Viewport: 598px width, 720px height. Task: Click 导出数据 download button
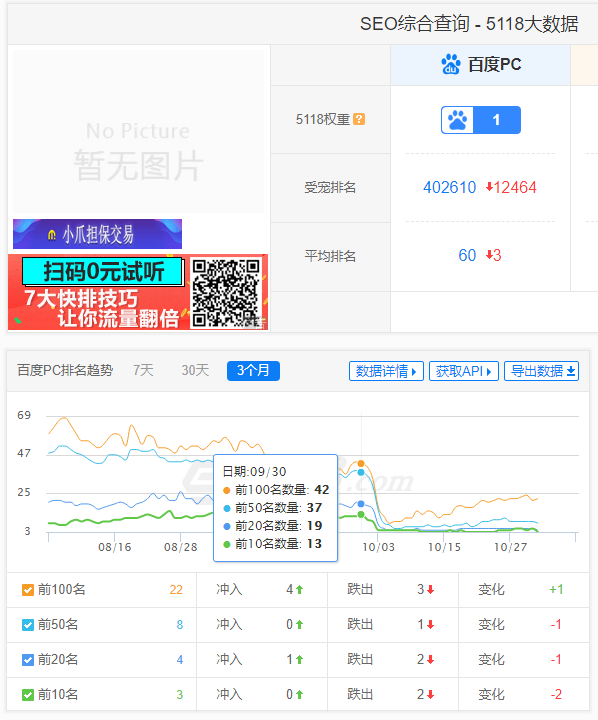click(x=542, y=371)
